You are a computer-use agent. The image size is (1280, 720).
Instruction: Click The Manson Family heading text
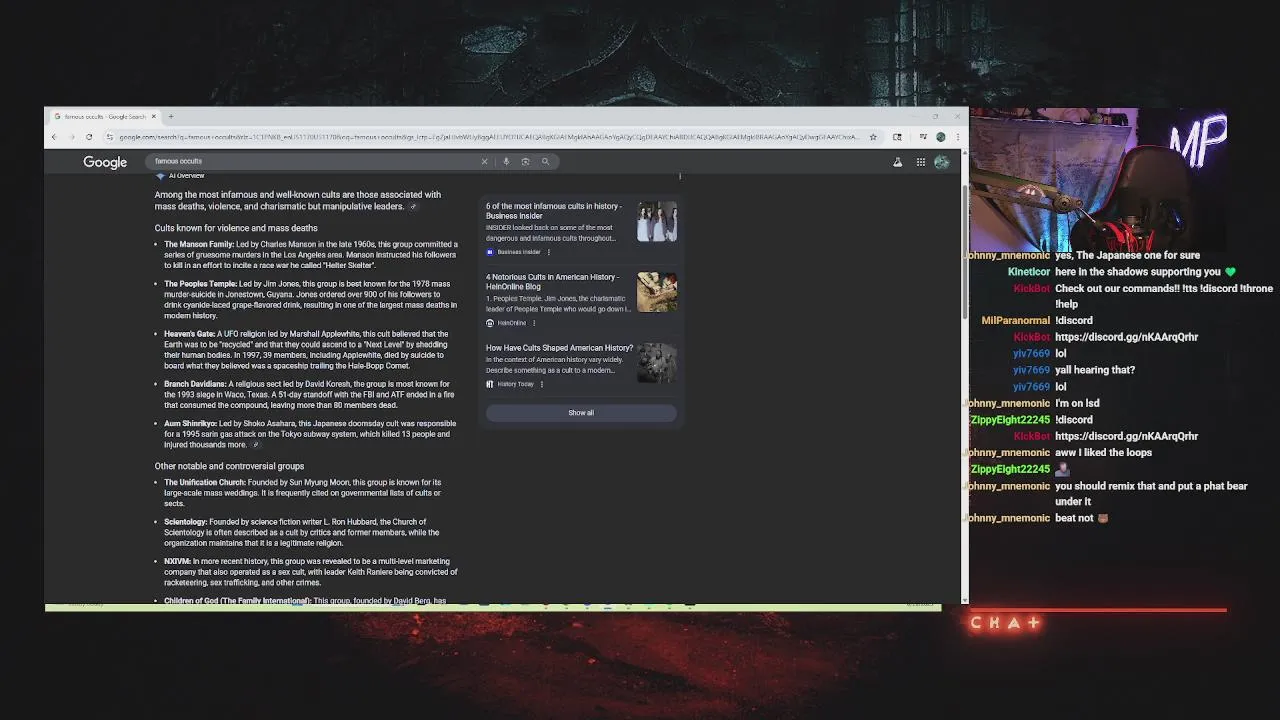point(199,244)
